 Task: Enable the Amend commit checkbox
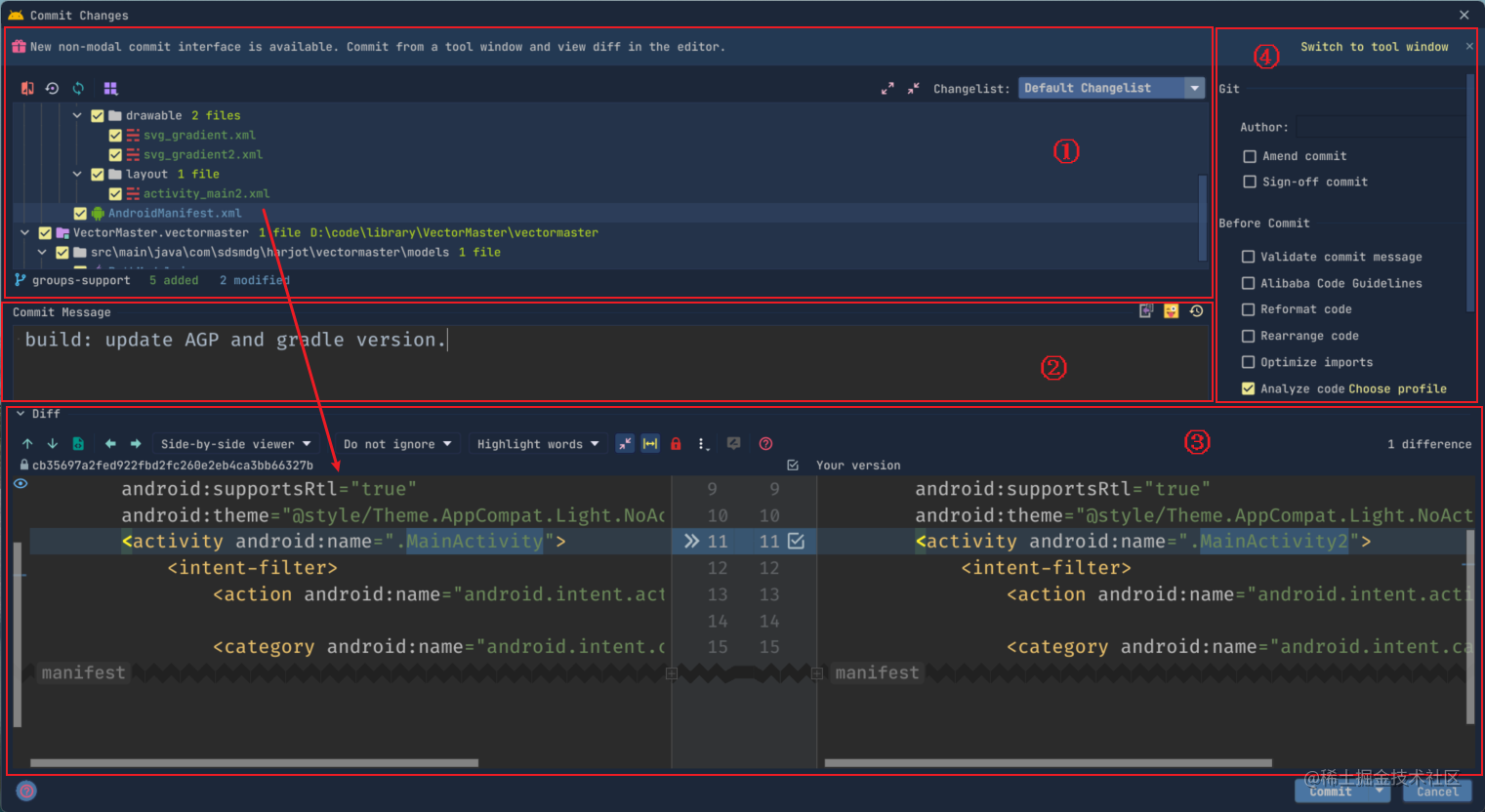[1250, 155]
